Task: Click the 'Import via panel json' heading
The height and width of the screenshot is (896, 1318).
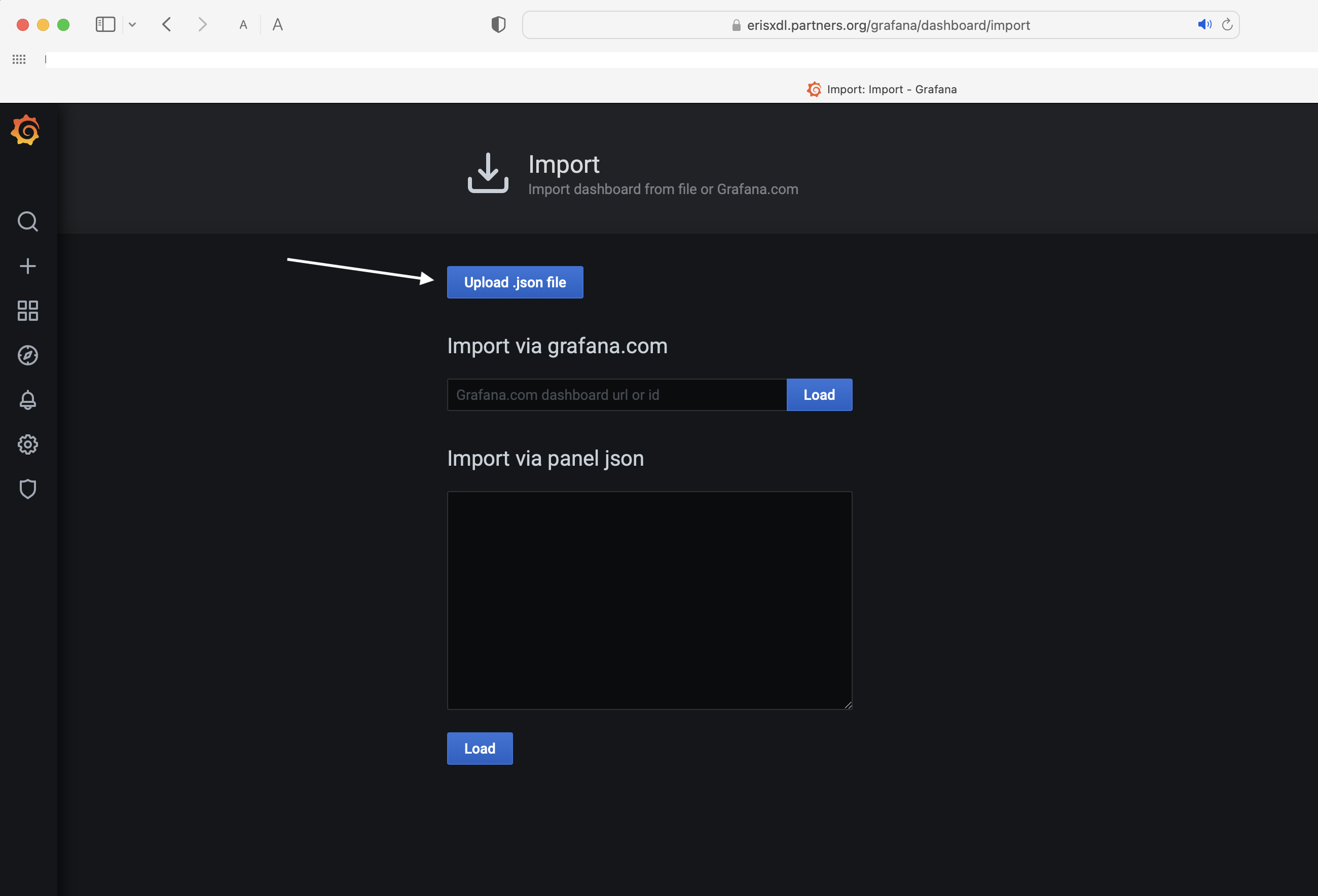Action: 545,458
